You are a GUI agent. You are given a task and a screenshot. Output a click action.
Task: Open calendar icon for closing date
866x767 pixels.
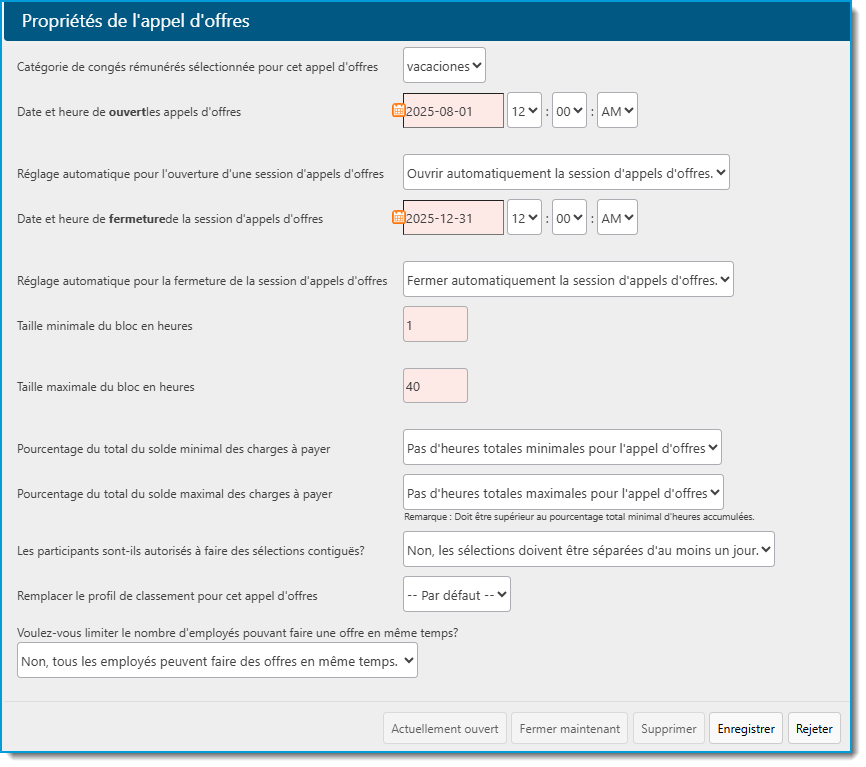pos(398,218)
